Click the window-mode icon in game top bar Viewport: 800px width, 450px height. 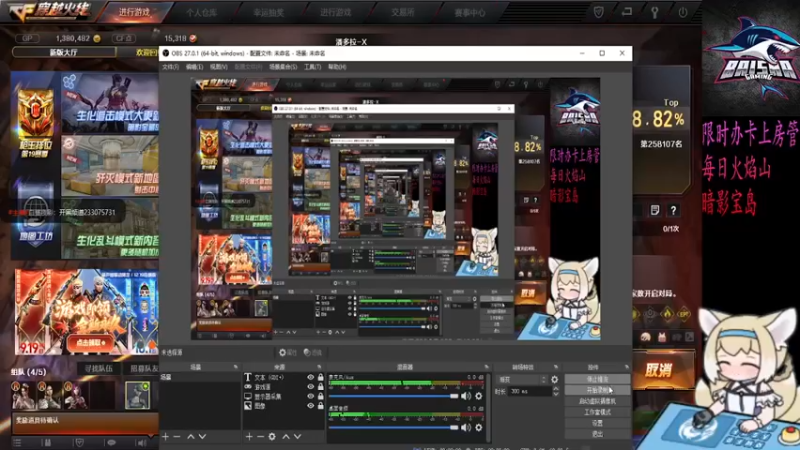pyautogui.click(x=627, y=11)
